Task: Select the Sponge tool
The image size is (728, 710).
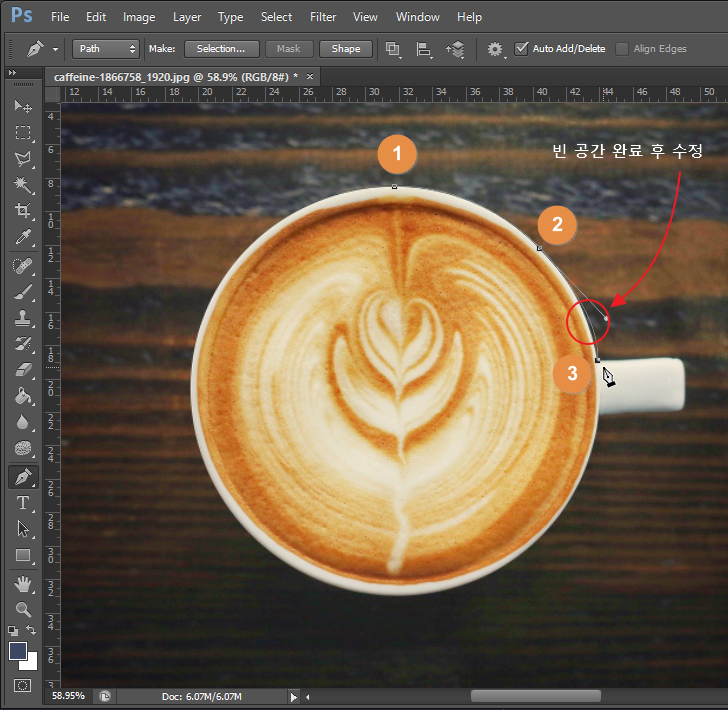Action: point(22,448)
